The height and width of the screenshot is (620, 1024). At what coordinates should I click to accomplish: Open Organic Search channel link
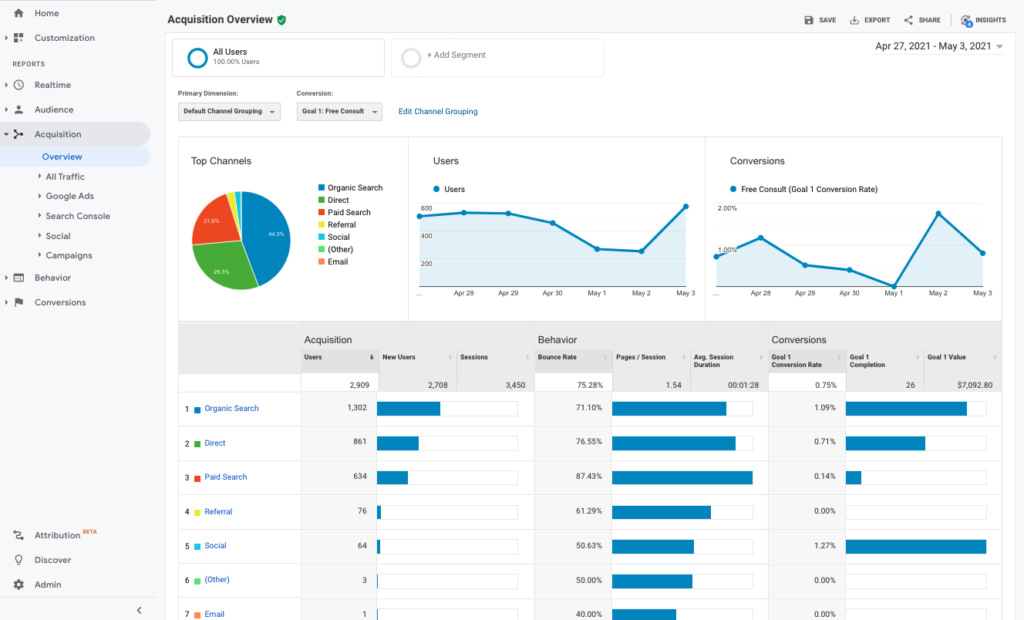pyautogui.click(x=231, y=409)
